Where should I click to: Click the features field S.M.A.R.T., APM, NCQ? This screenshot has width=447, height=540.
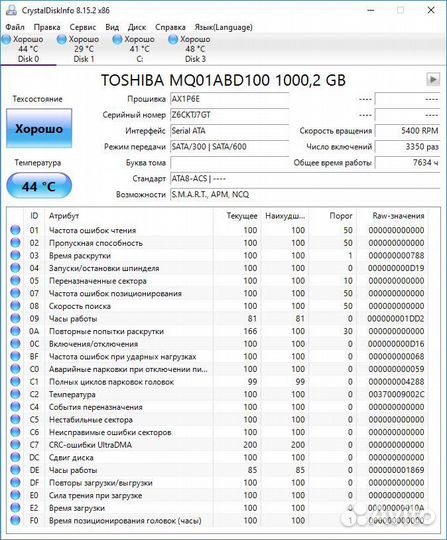305,194
